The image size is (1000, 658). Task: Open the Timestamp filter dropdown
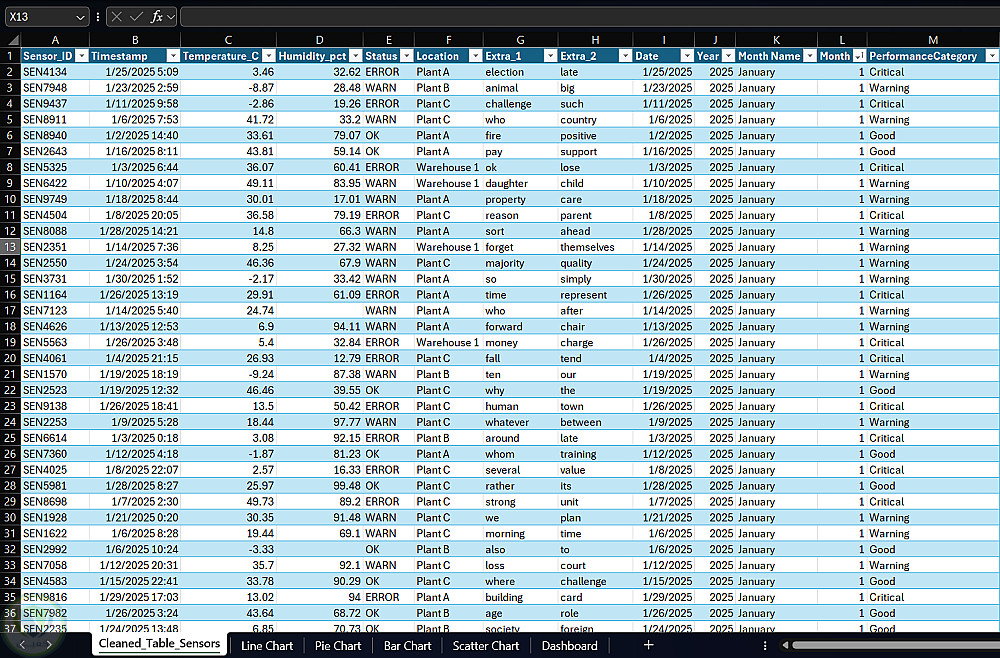click(173, 56)
